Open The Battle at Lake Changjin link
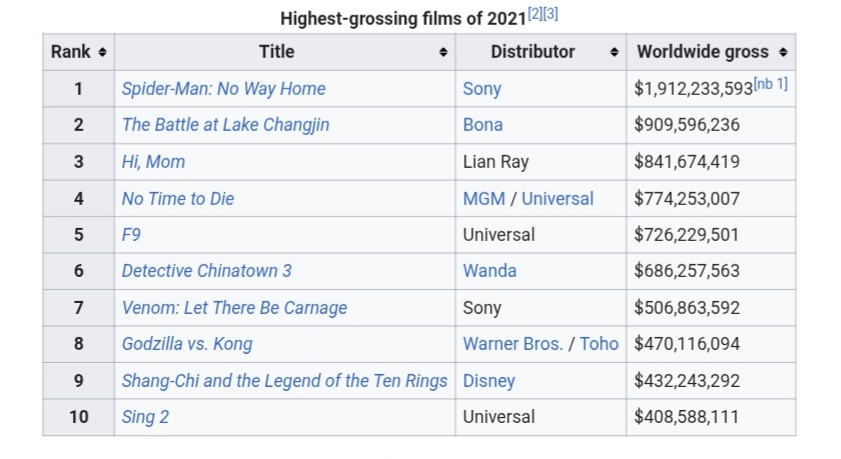Viewport: 841px width, 459px height. (226, 124)
